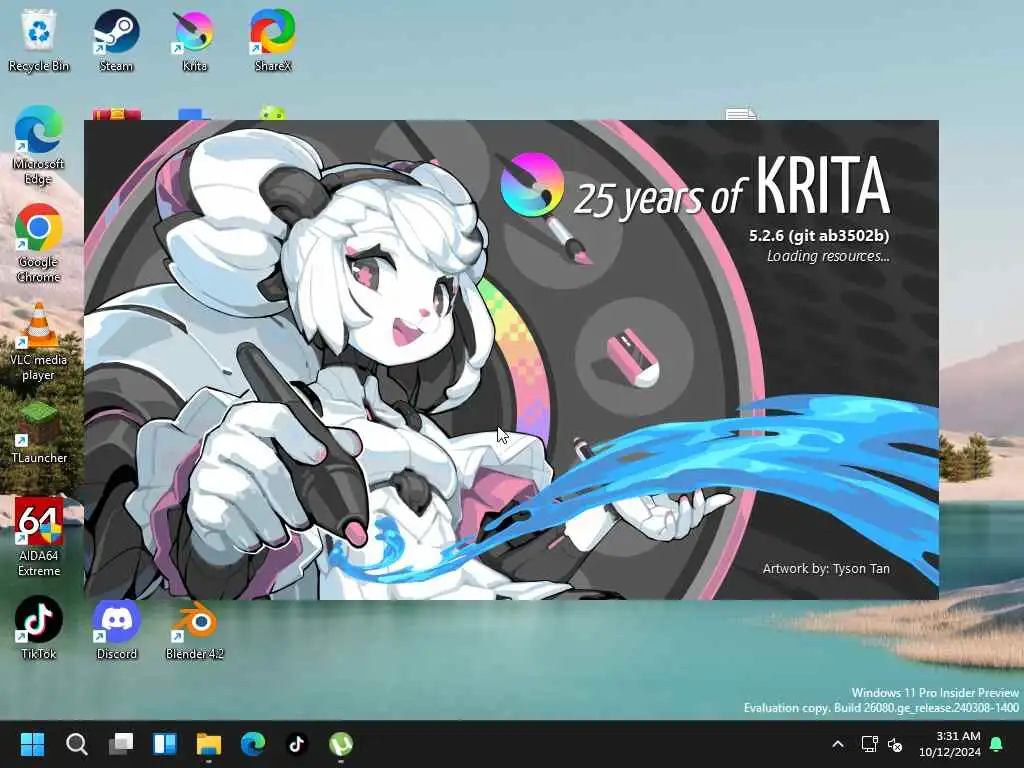Show hidden system tray icons
The width and height of the screenshot is (1024, 768).
click(838, 744)
